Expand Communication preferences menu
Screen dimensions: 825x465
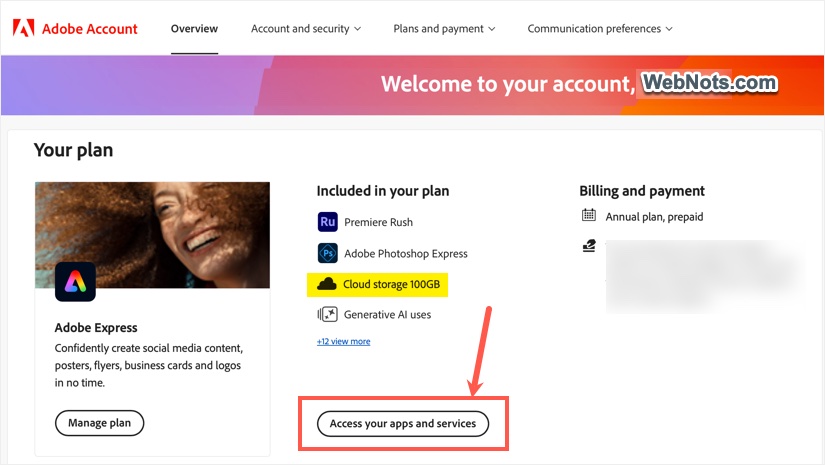pos(600,29)
